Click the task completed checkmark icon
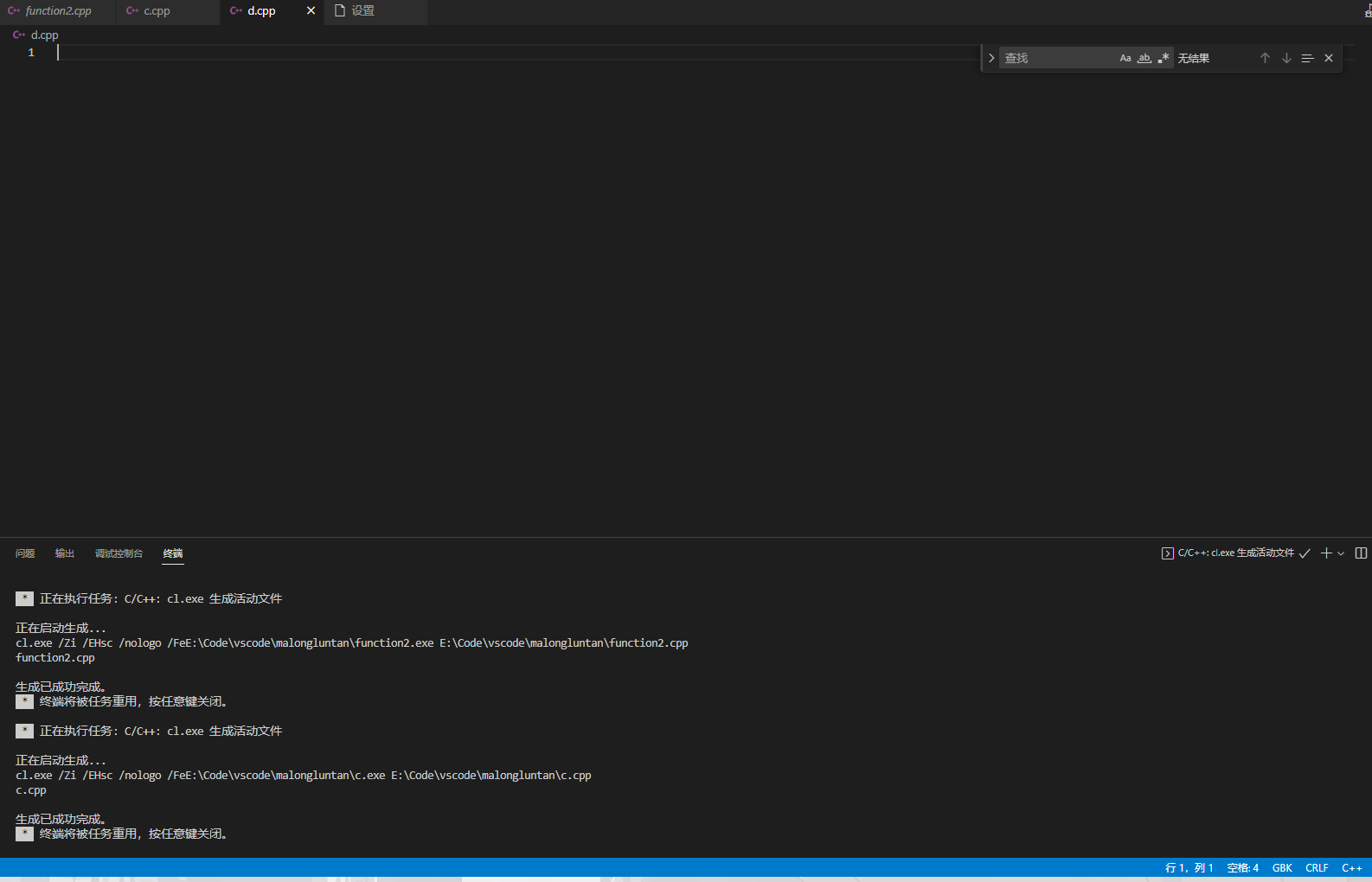This screenshot has height=882, width=1372. [x=1305, y=553]
